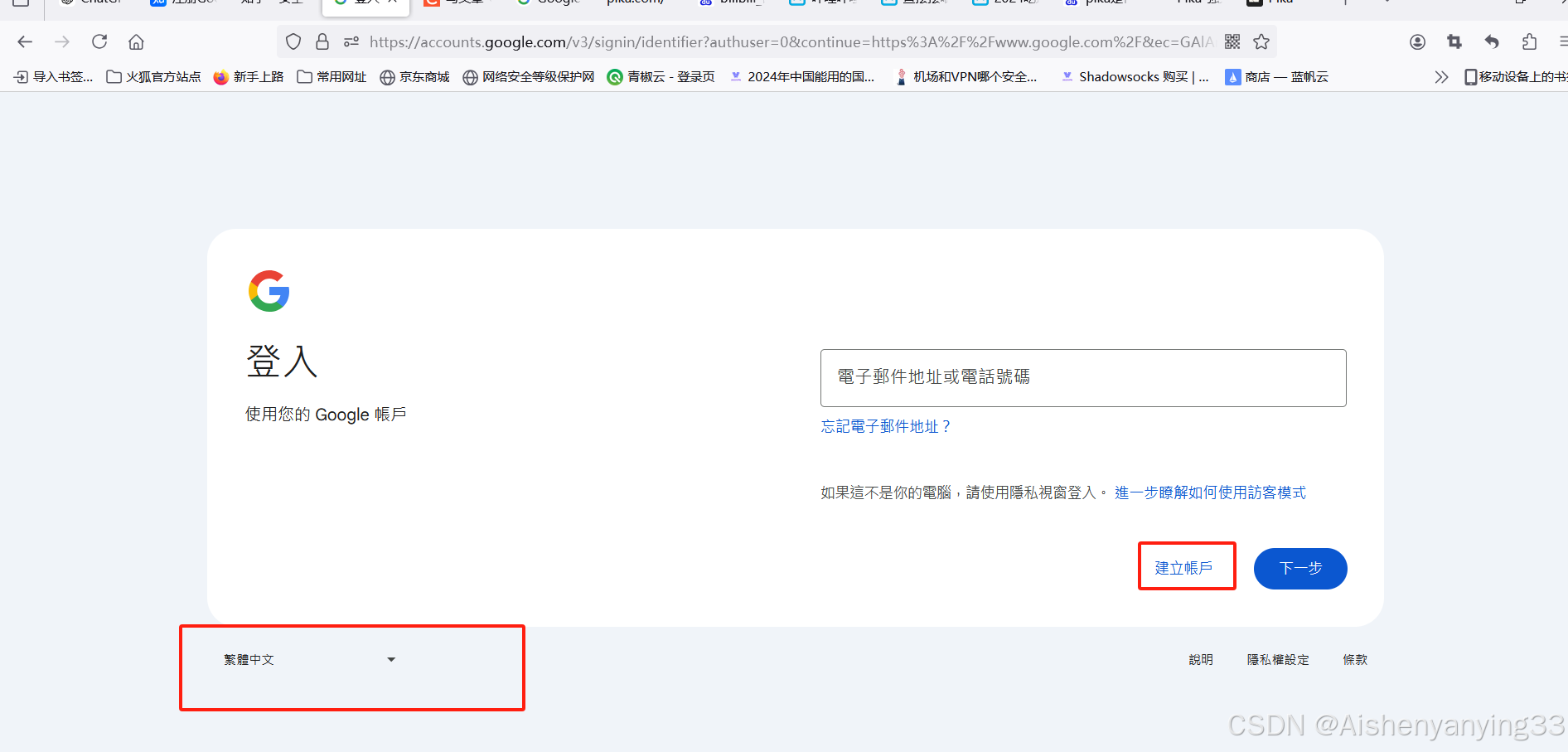Viewport: 1568px width, 752px height.
Task: Open site permissions icon in address bar
Action: (351, 41)
